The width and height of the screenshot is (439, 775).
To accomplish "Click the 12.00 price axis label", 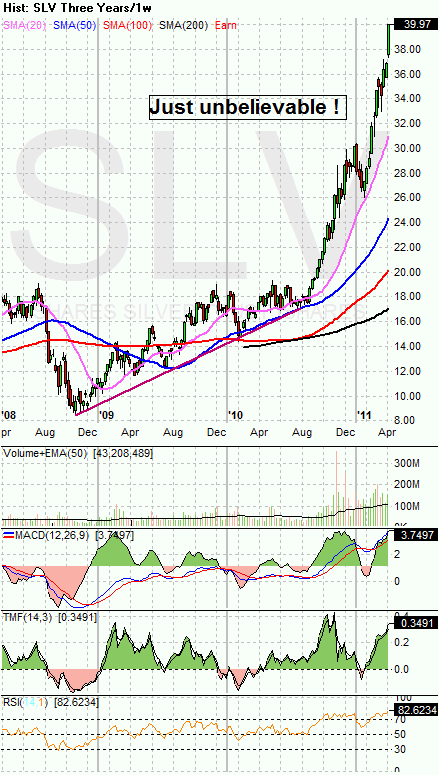I will coord(408,371).
